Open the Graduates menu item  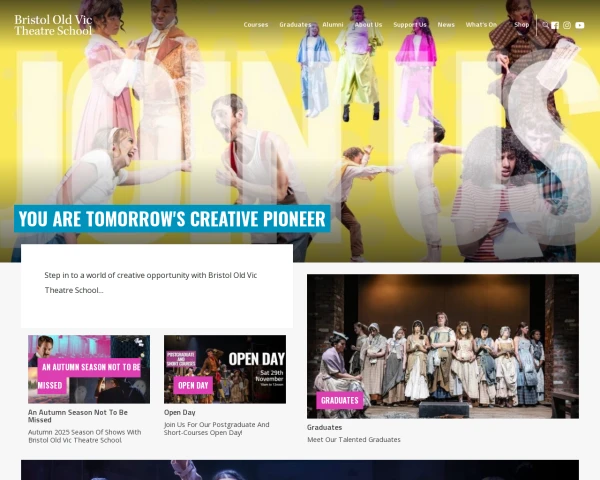click(x=295, y=24)
